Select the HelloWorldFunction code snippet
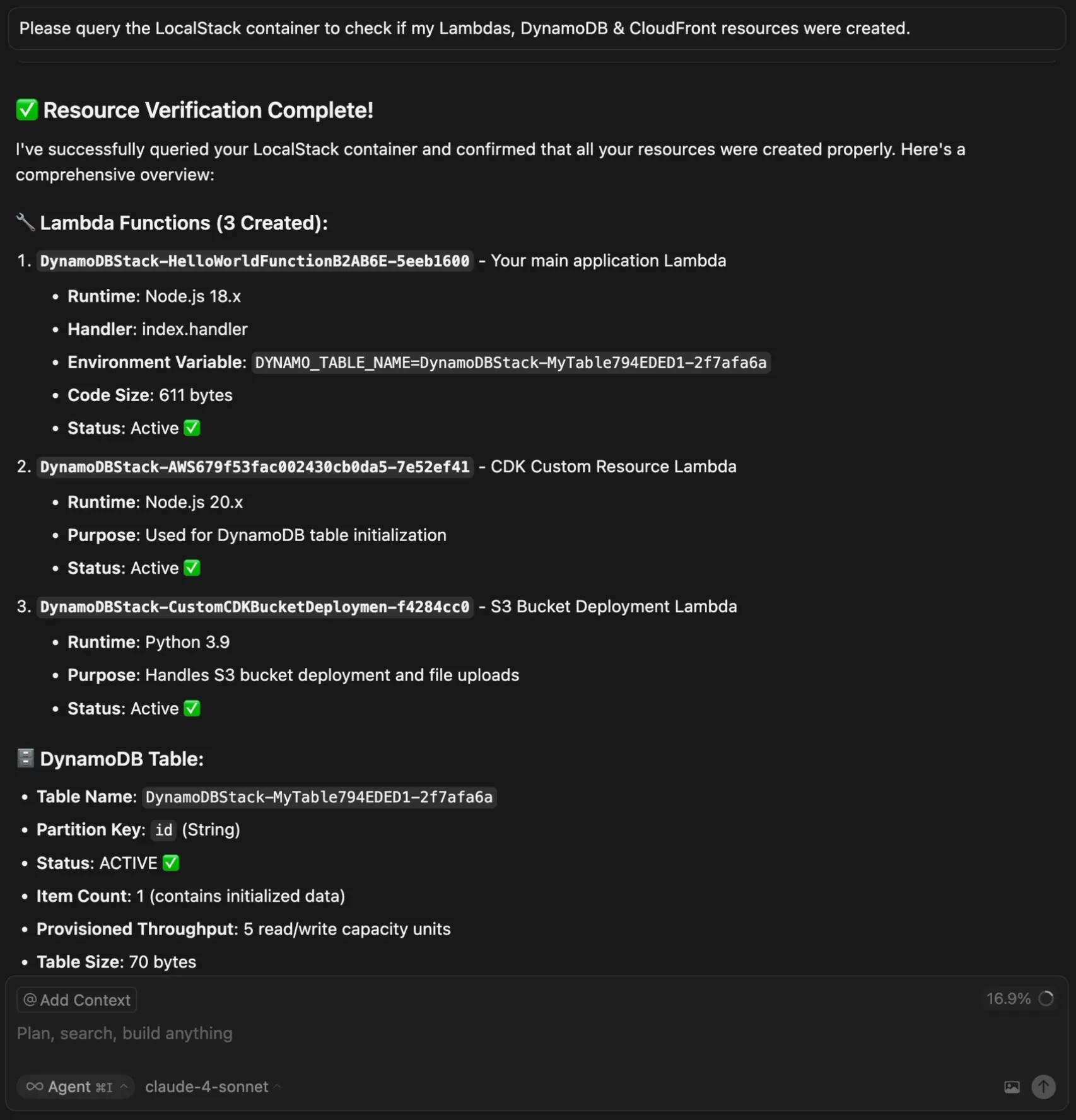Screen dimensions: 1076x1120 (x=254, y=260)
